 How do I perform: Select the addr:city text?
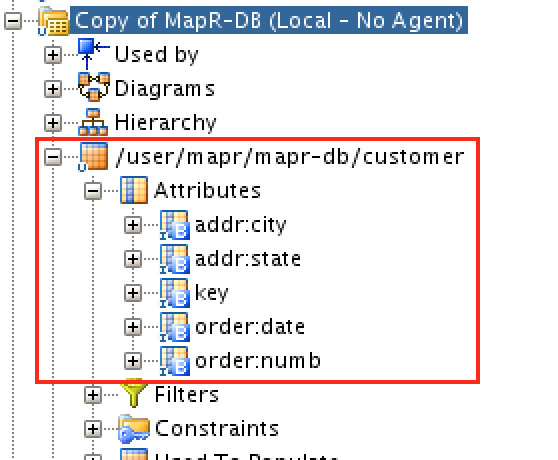[x=241, y=225]
